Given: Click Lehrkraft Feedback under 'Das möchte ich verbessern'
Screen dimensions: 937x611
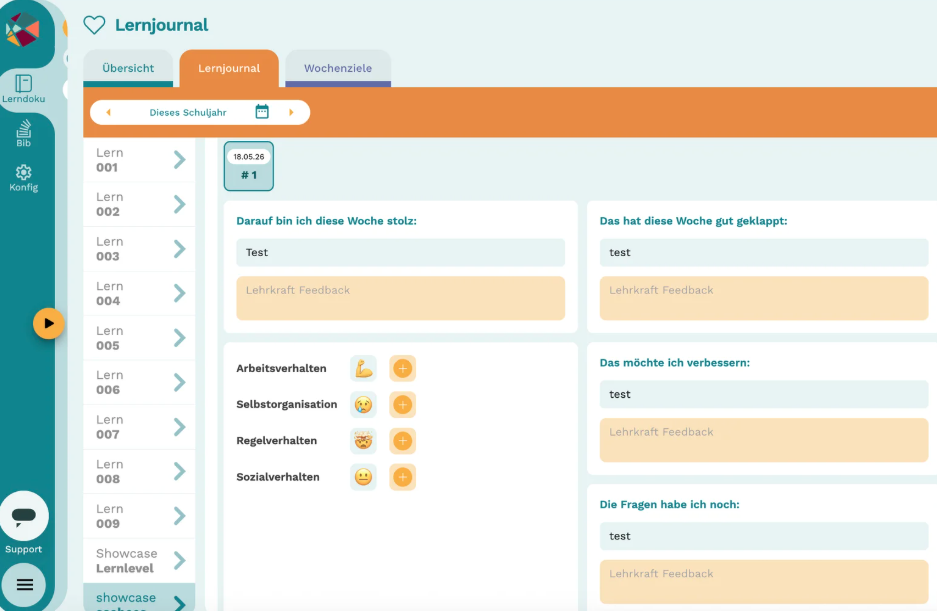Looking at the screenshot, I should point(764,439).
